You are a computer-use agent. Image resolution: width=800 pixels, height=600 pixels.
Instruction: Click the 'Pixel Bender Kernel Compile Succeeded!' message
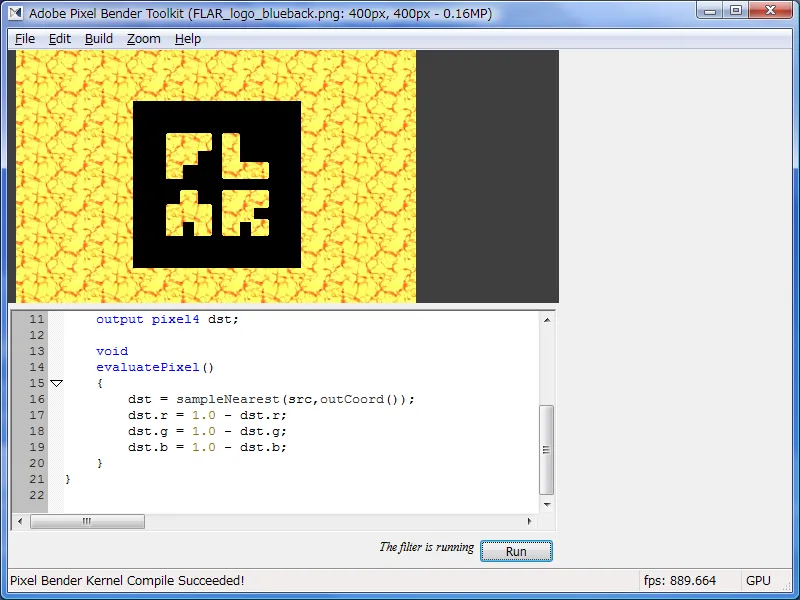point(127,581)
